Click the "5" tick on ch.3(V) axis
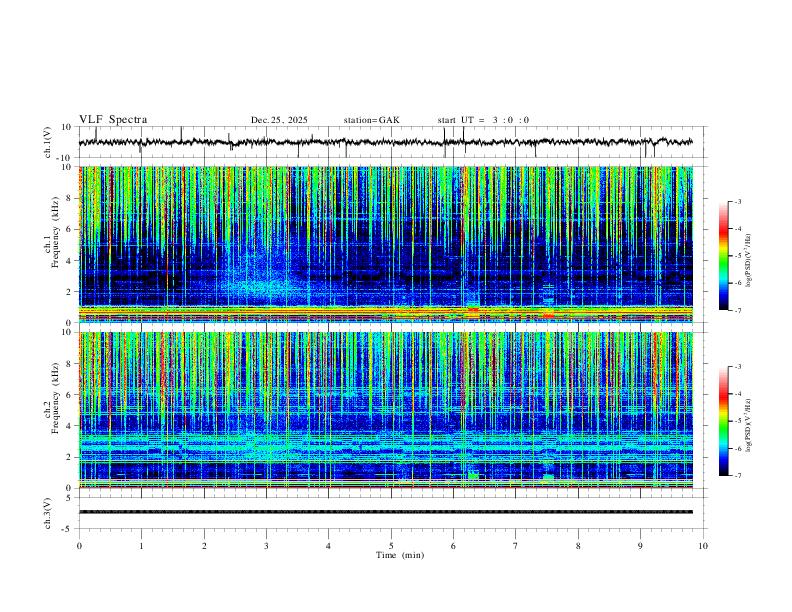The image size is (792, 612). pos(69,498)
